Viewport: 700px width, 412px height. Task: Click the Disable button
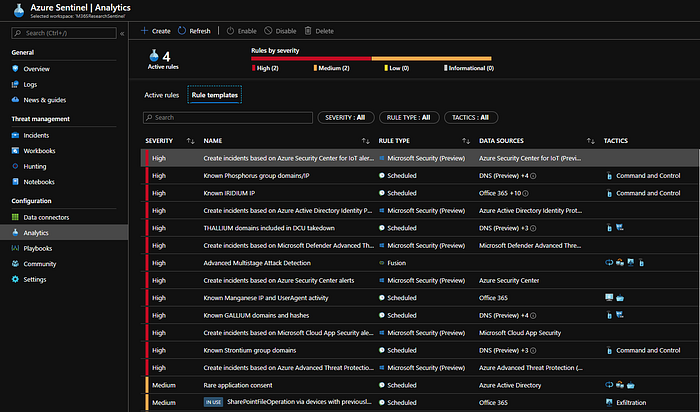[x=280, y=31]
